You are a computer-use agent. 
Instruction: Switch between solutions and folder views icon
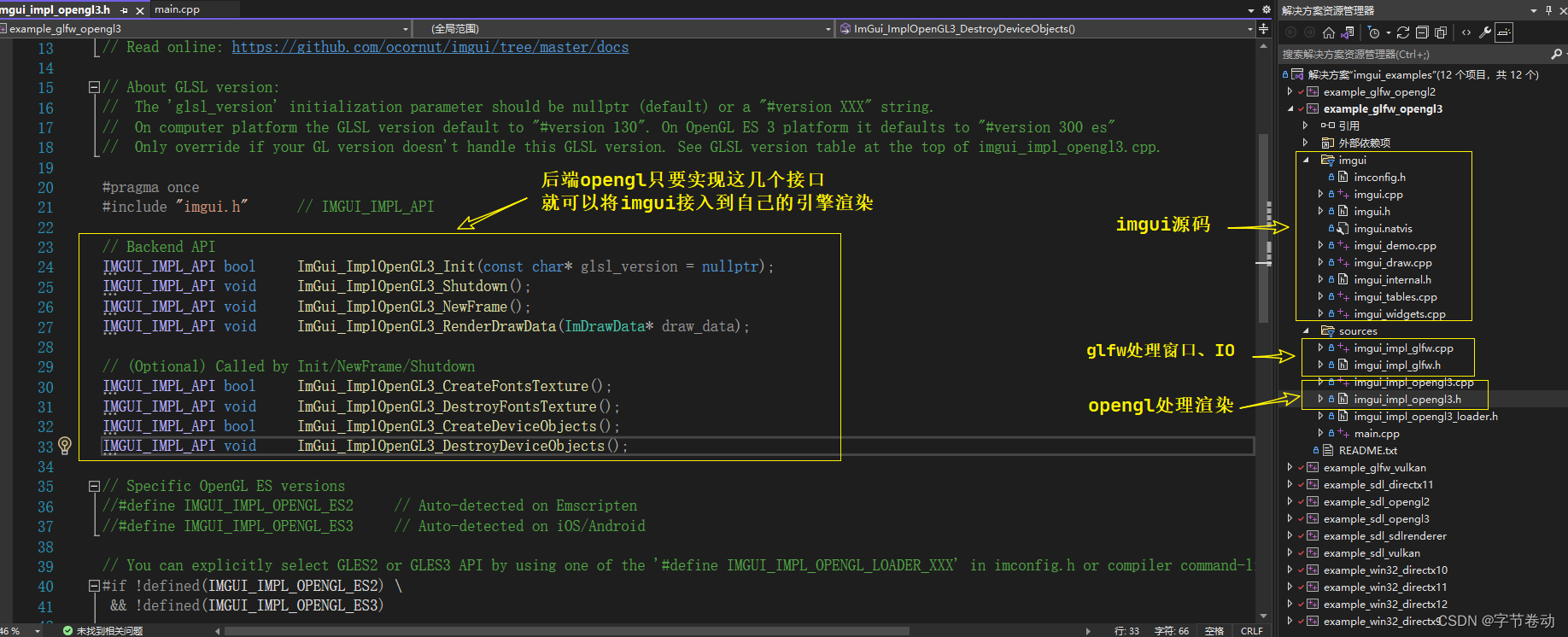1348,32
